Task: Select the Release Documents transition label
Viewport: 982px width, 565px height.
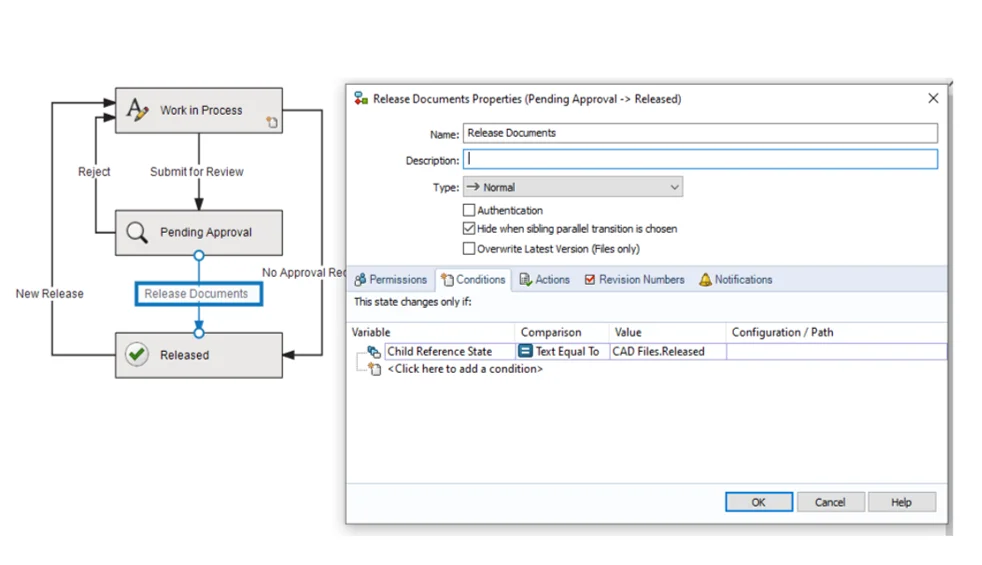Action: click(x=198, y=294)
